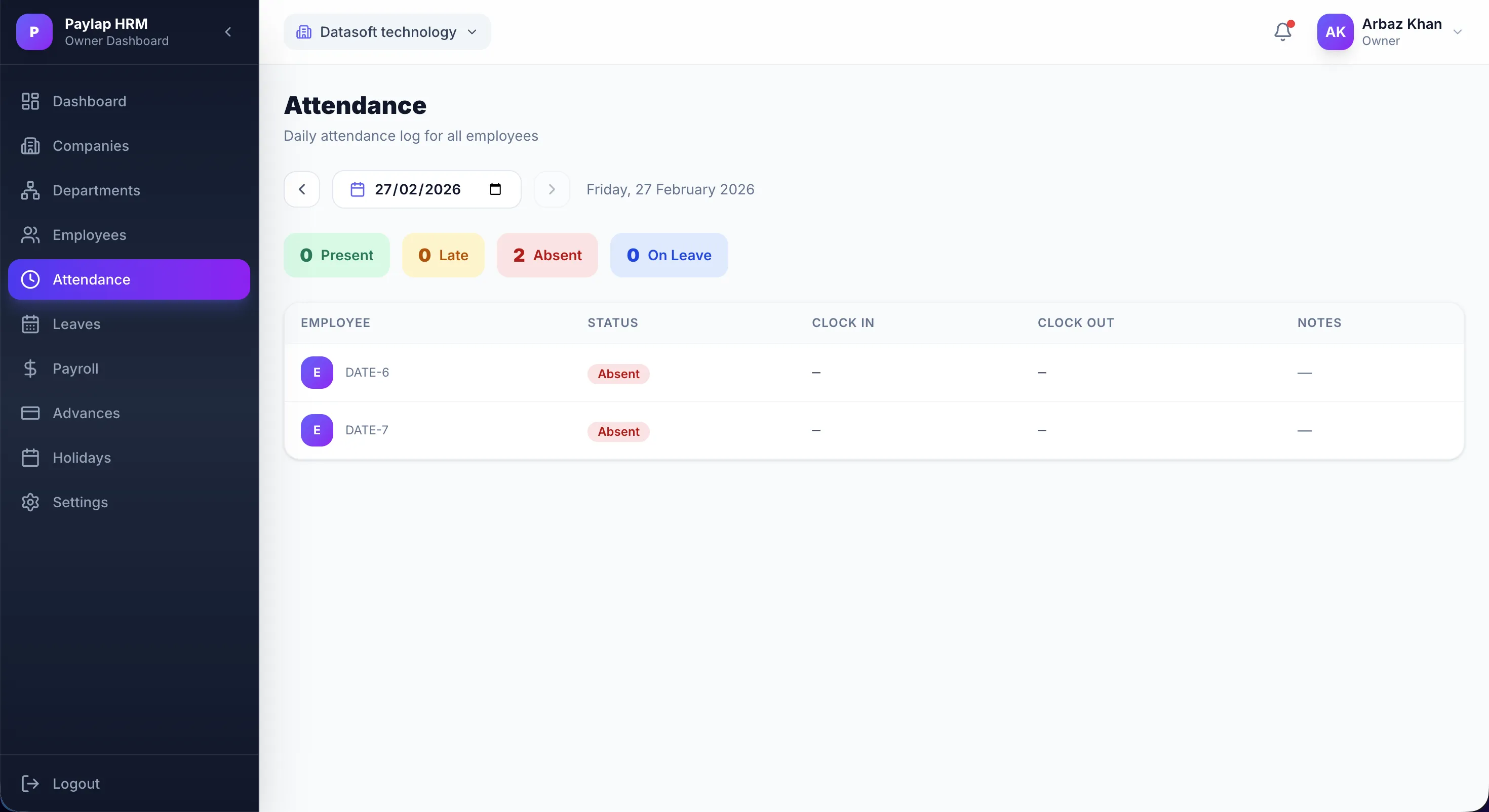Select the DATE-6 employee row avatar
1489x812 pixels.
point(317,372)
